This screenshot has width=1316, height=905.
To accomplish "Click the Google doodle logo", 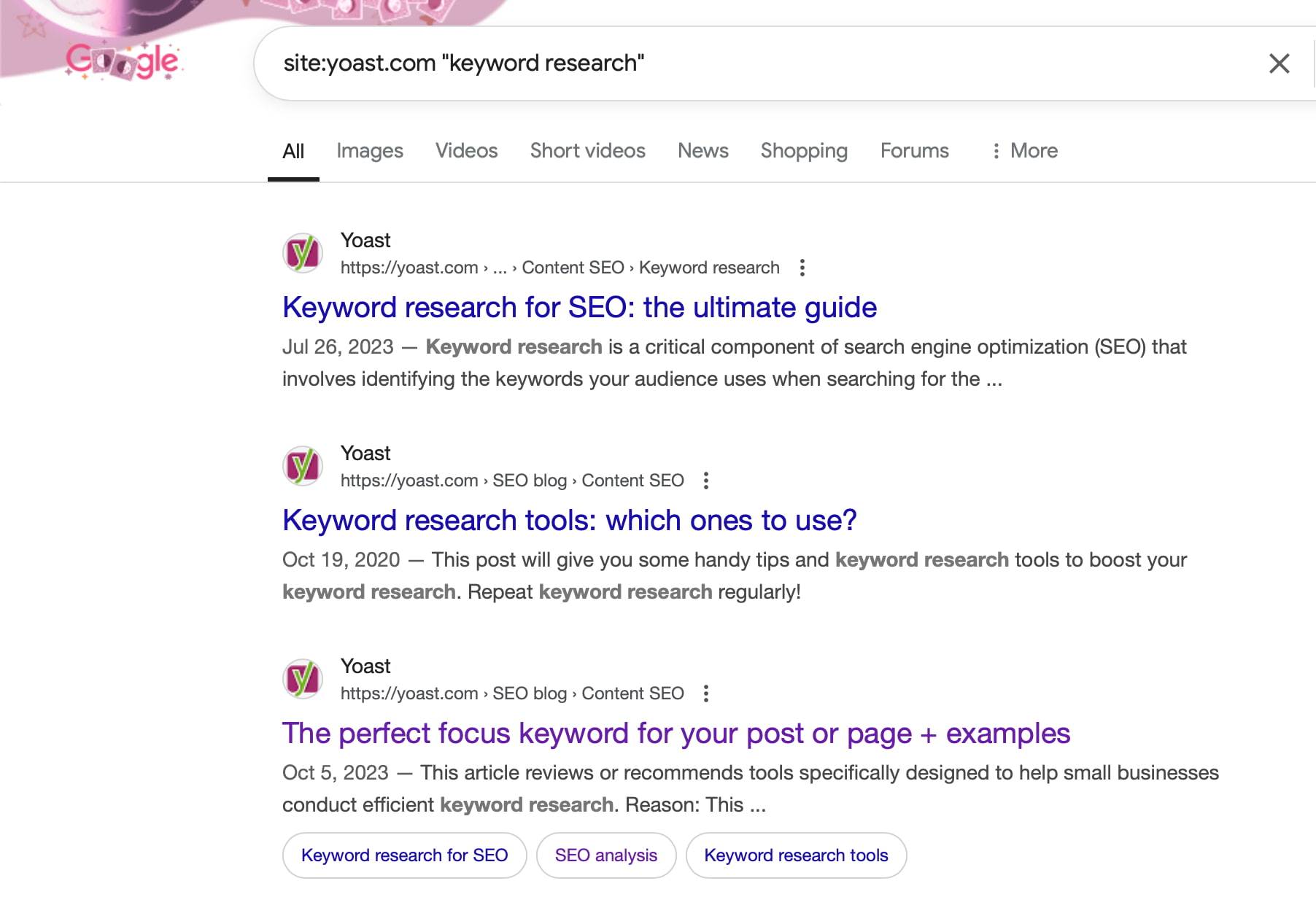I will click(121, 62).
